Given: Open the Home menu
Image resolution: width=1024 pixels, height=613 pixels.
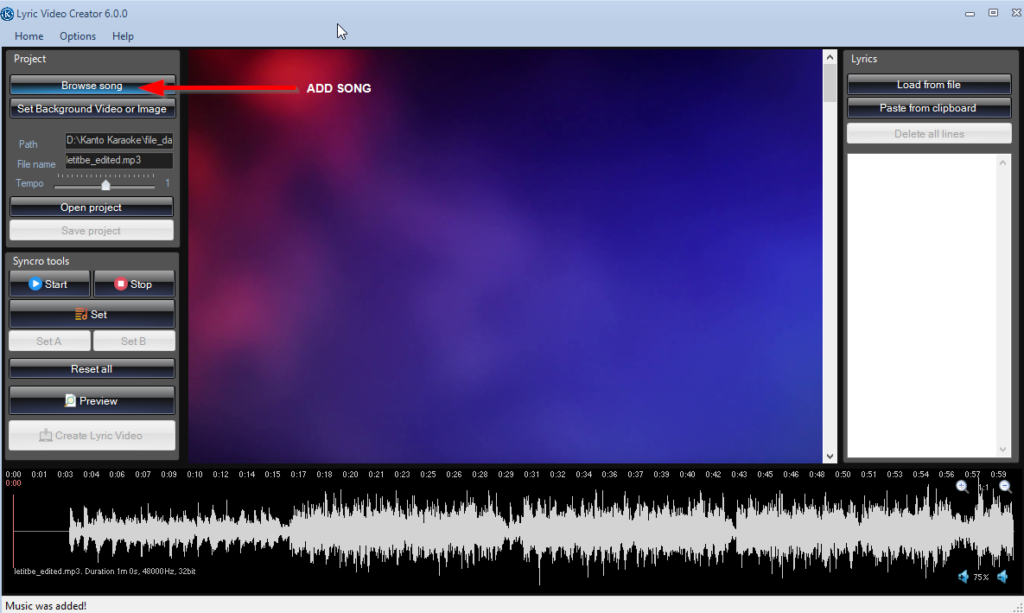Looking at the screenshot, I should click(29, 36).
